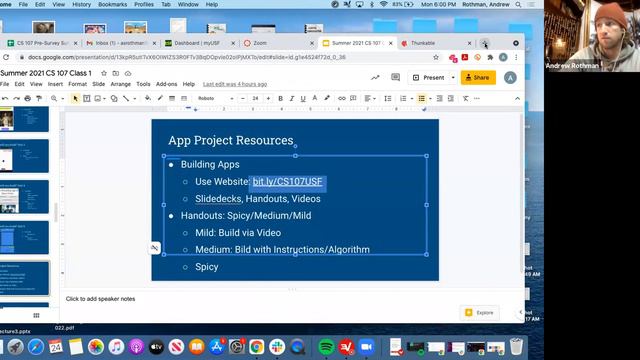640x360 pixels.
Task: Click the redo arrow icon
Action: tap(16, 98)
